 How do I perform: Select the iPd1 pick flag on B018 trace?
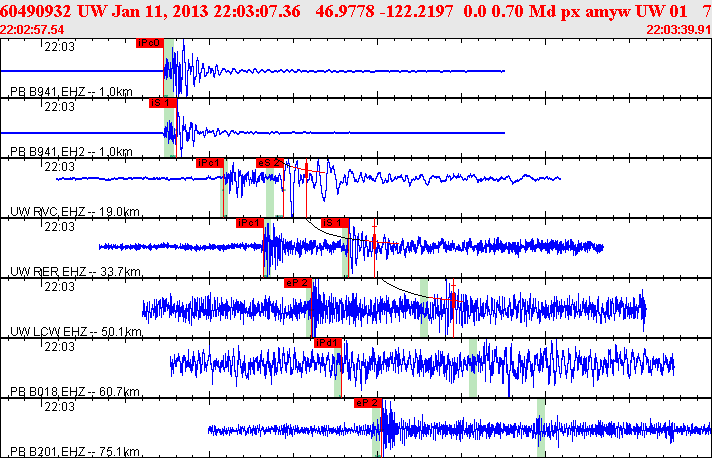point(328,343)
